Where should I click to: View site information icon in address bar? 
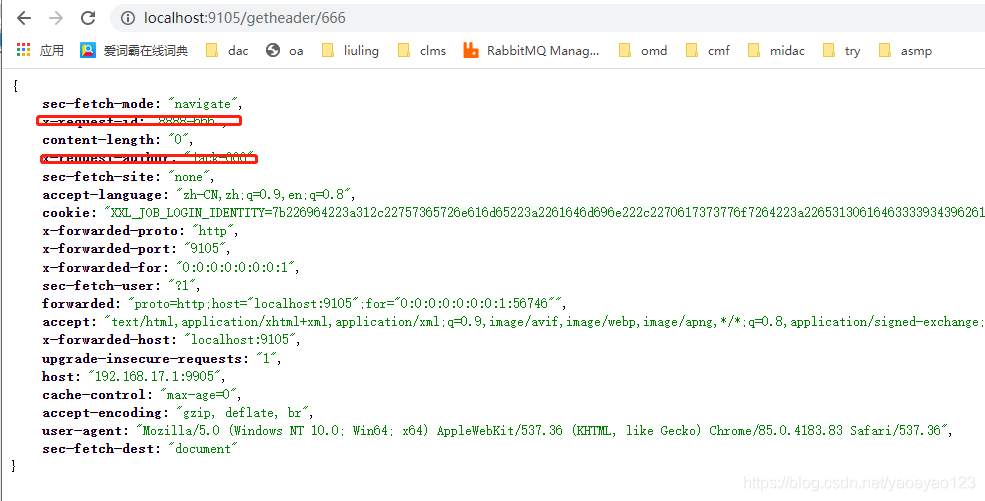(128, 18)
